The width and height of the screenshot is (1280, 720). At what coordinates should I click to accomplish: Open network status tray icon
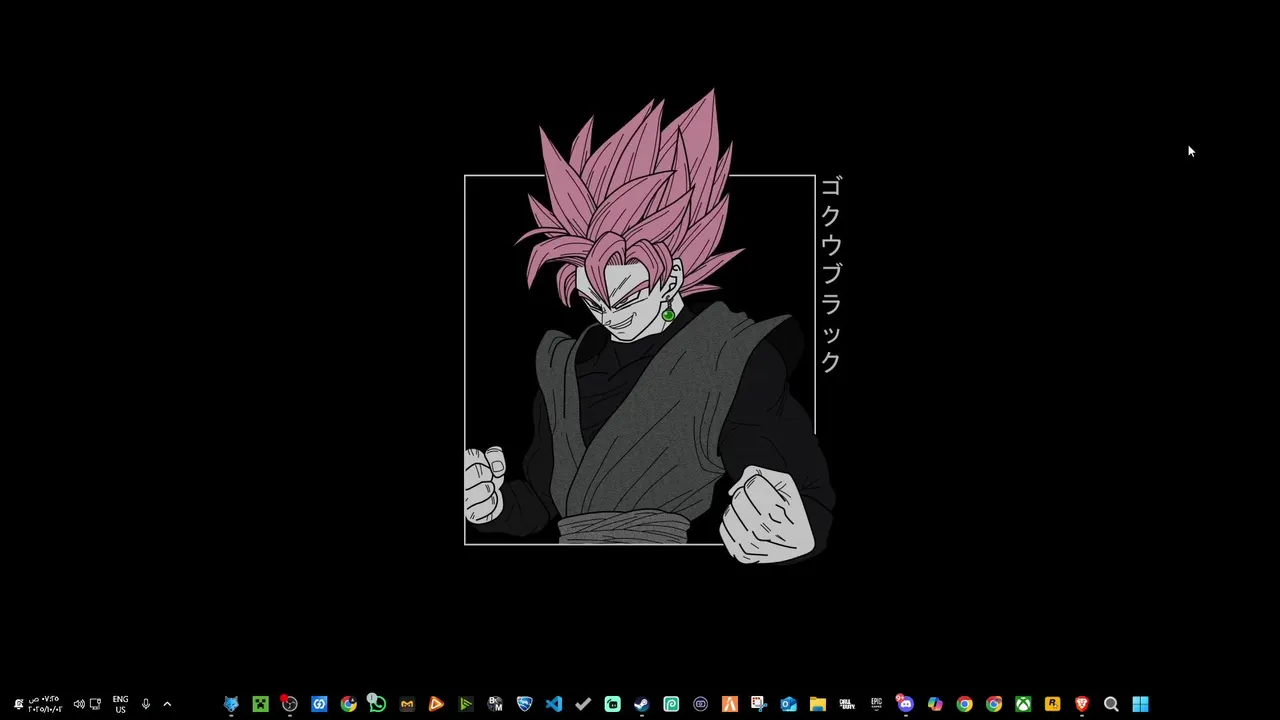(95, 704)
